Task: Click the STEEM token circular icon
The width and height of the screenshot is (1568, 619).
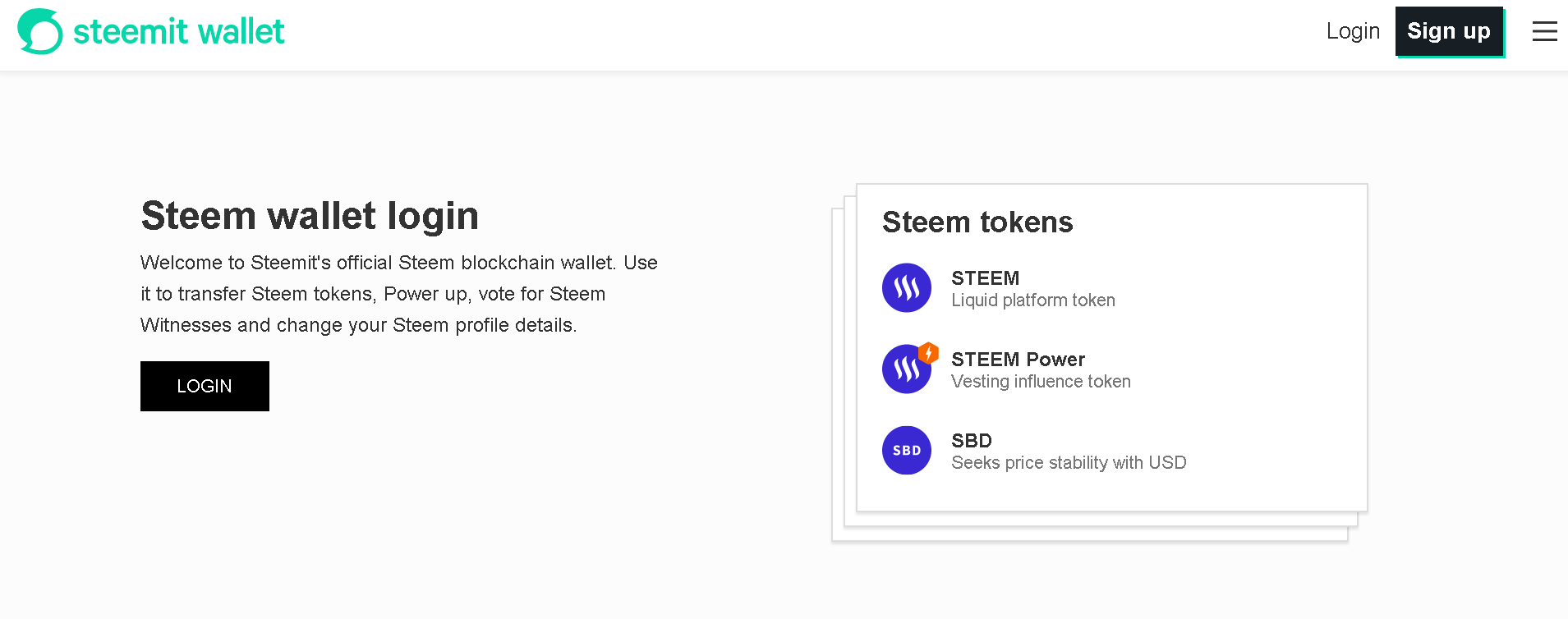Action: click(906, 287)
